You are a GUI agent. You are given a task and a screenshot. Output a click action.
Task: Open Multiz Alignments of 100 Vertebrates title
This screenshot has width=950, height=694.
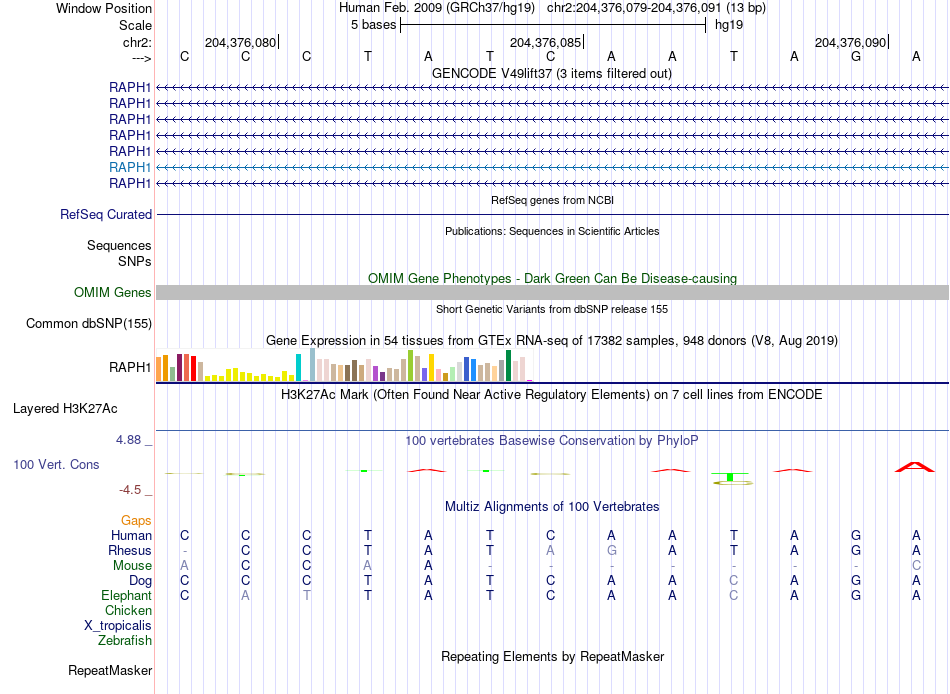pos(552,507)
